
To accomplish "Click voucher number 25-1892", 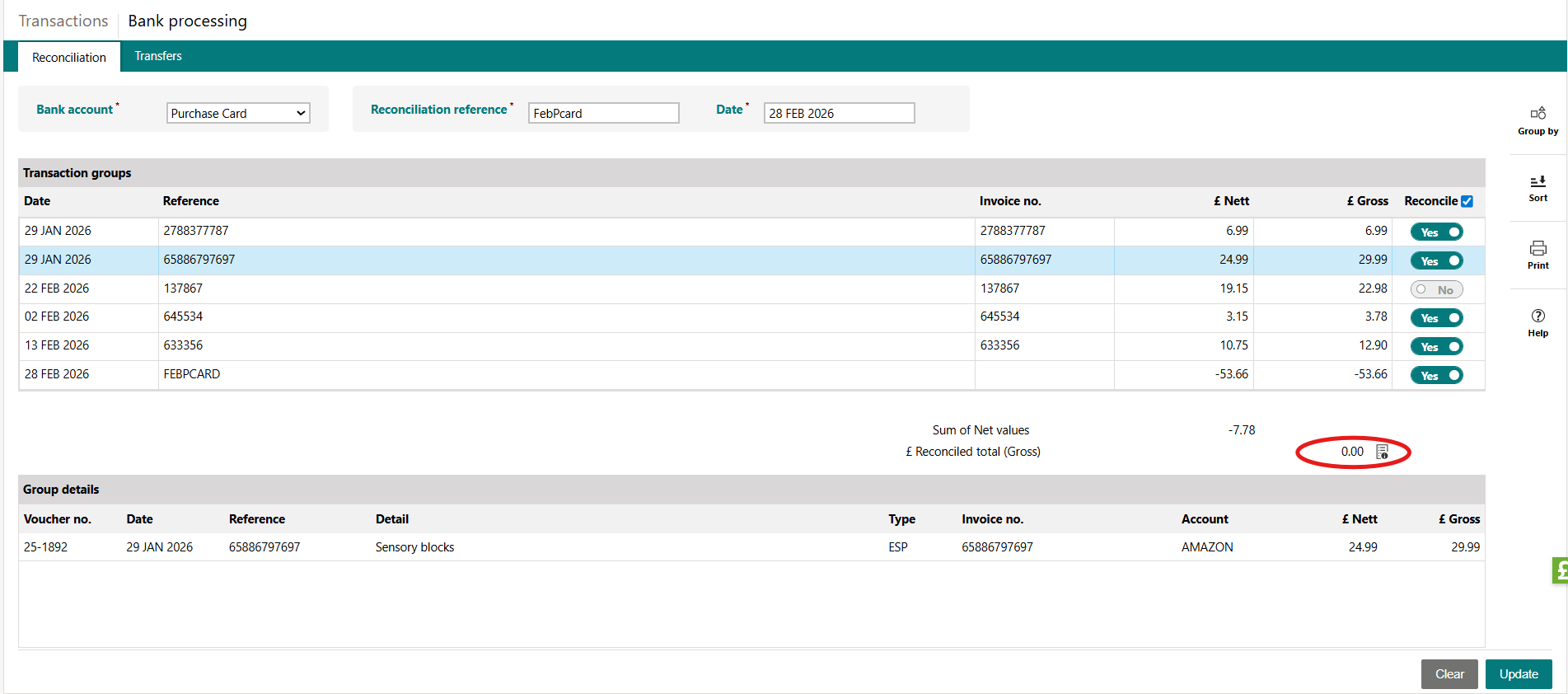I will [x=46, y=547].
